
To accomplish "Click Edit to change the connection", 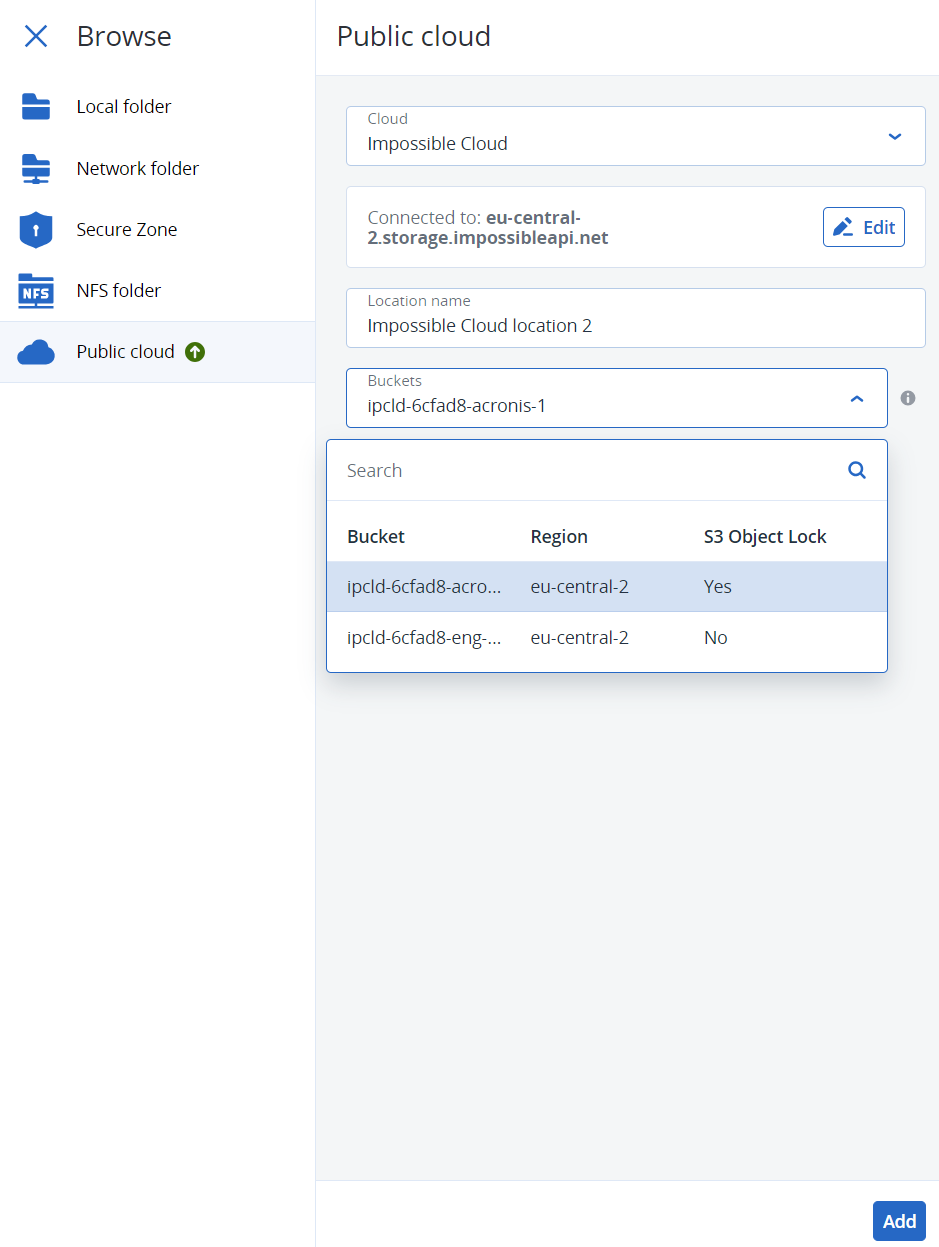I will [x=863, y=227].
